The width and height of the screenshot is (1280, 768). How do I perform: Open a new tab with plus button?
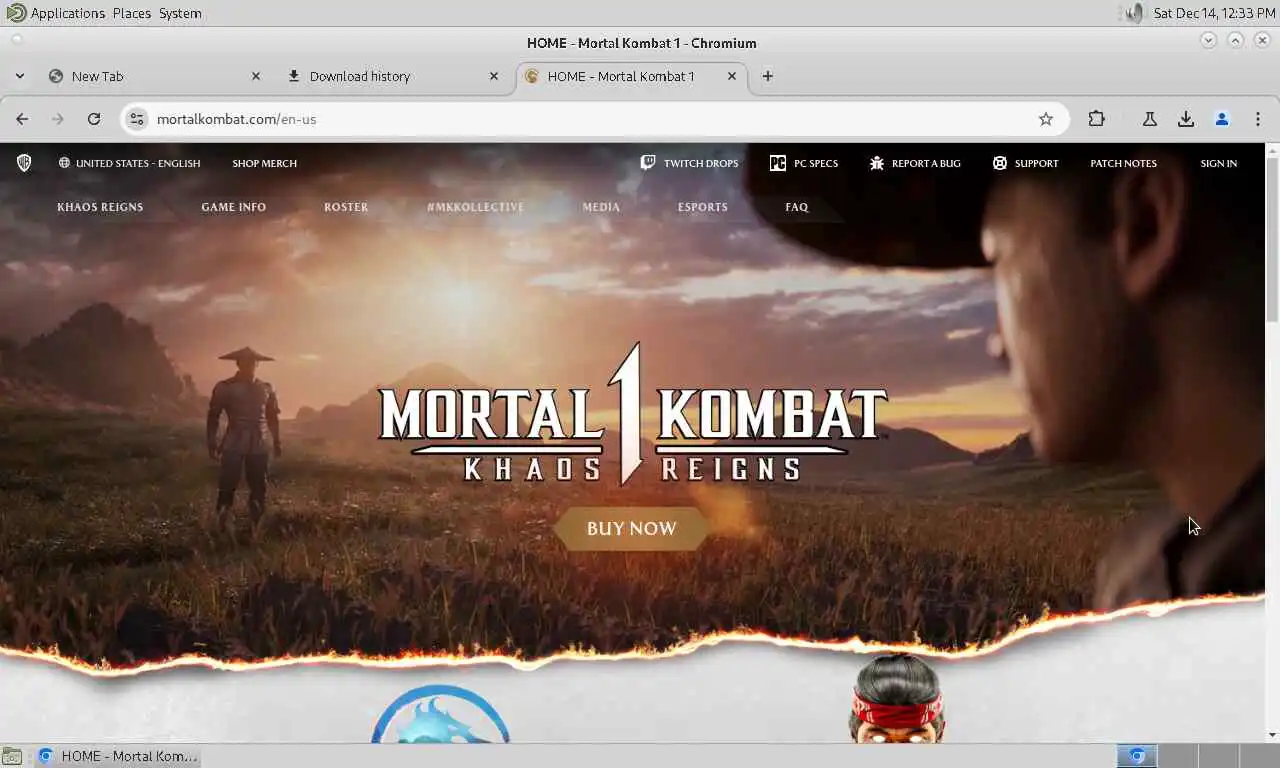(768, 76)
